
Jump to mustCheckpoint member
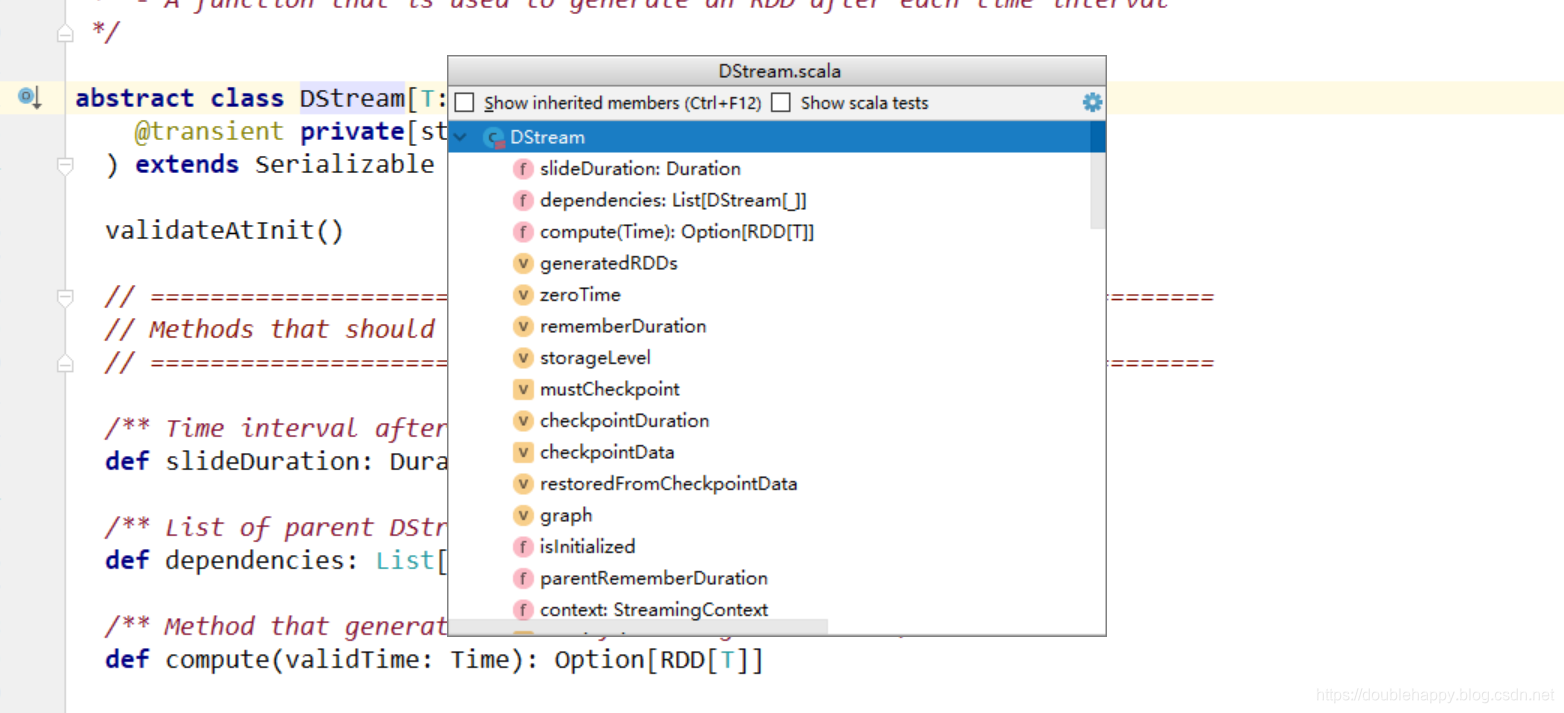(609, 390)
